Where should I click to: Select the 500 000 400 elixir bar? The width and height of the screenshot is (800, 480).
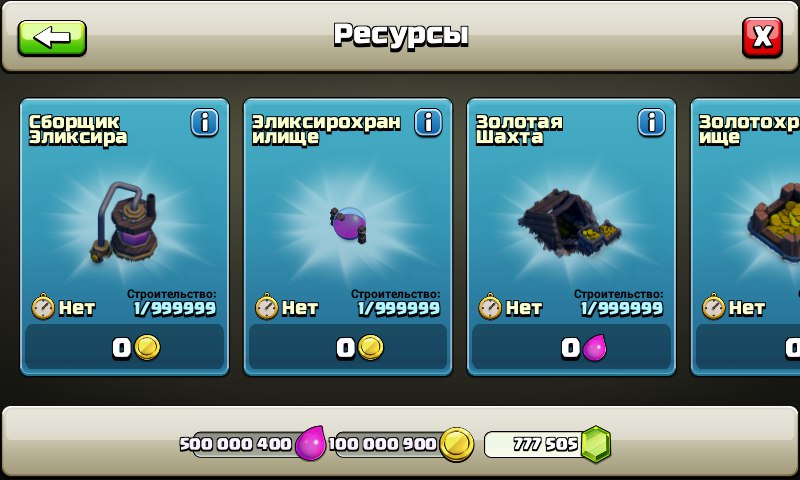pos(252,444)
